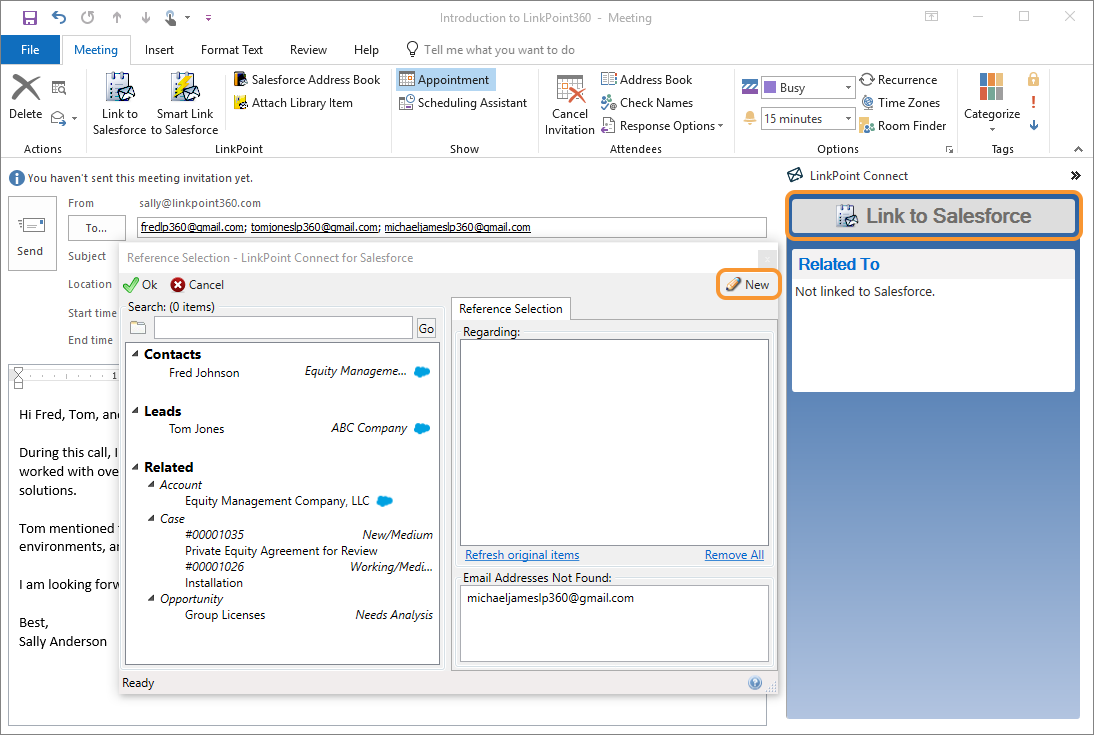Viewport: 1094px width, 735px height.
Task: Collapse the Contacts group
Action: click(x=135, y=354)
